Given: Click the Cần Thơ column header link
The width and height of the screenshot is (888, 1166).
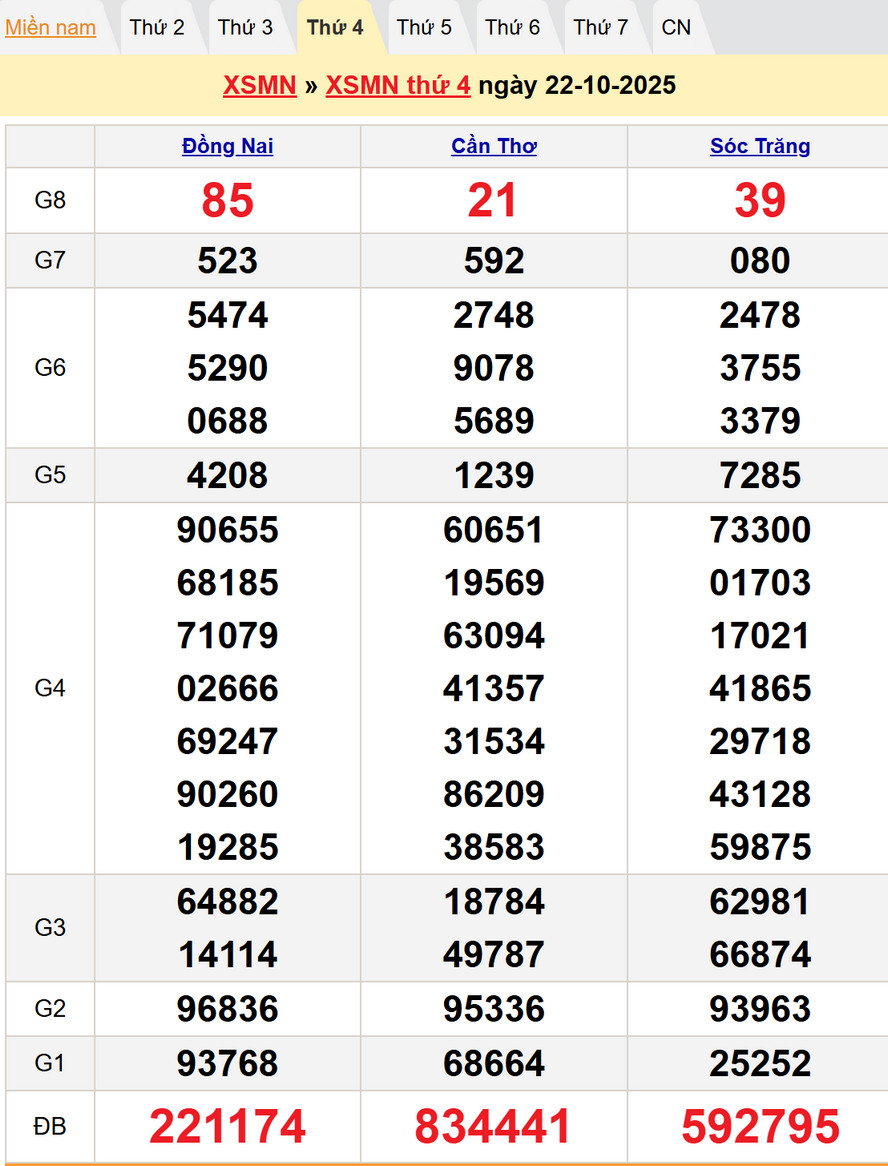Looking at the screenshot, I should click(x=494, y=147).
